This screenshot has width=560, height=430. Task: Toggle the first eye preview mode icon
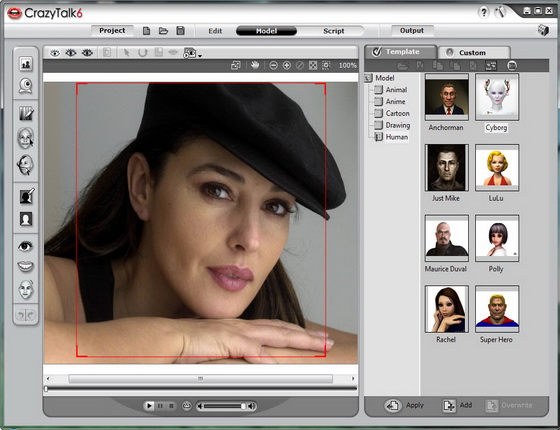55,53
